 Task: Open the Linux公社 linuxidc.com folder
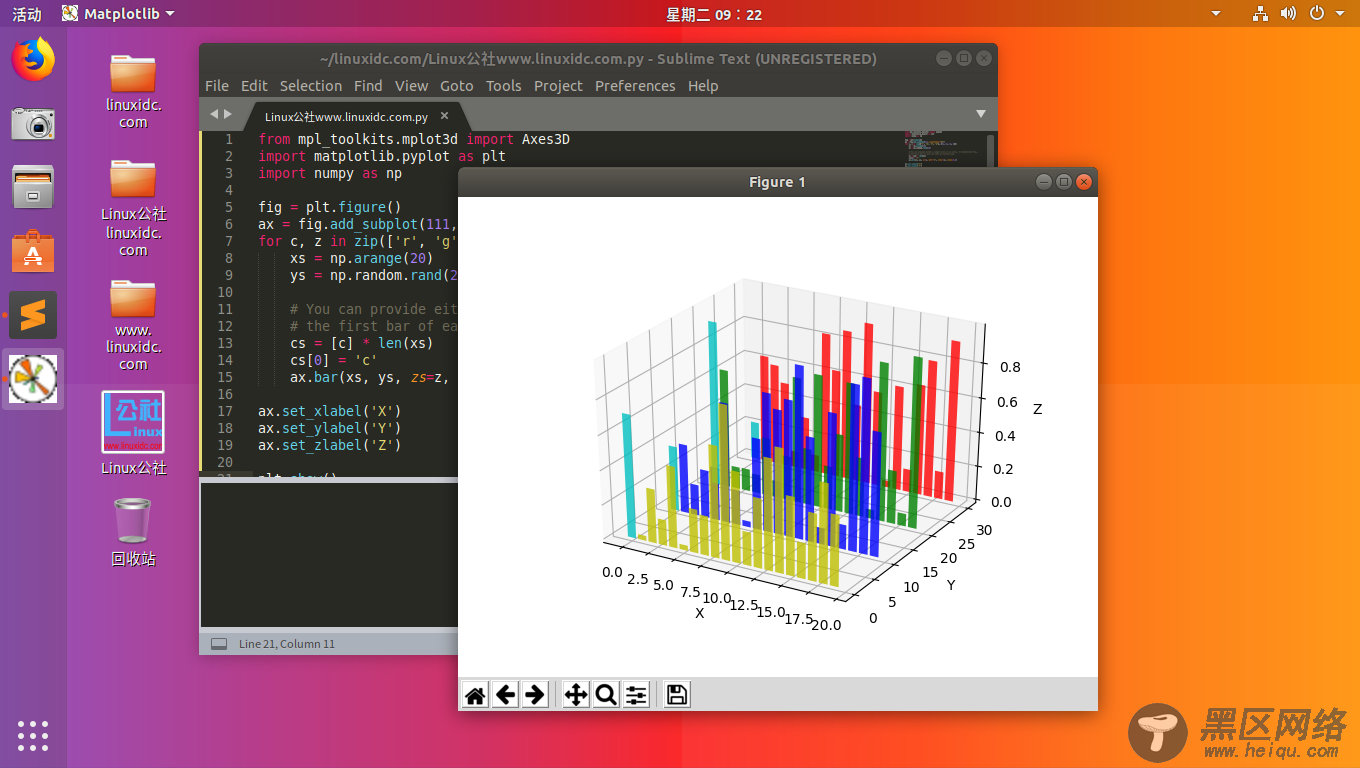pyautogui.click(x=133, y=207)
